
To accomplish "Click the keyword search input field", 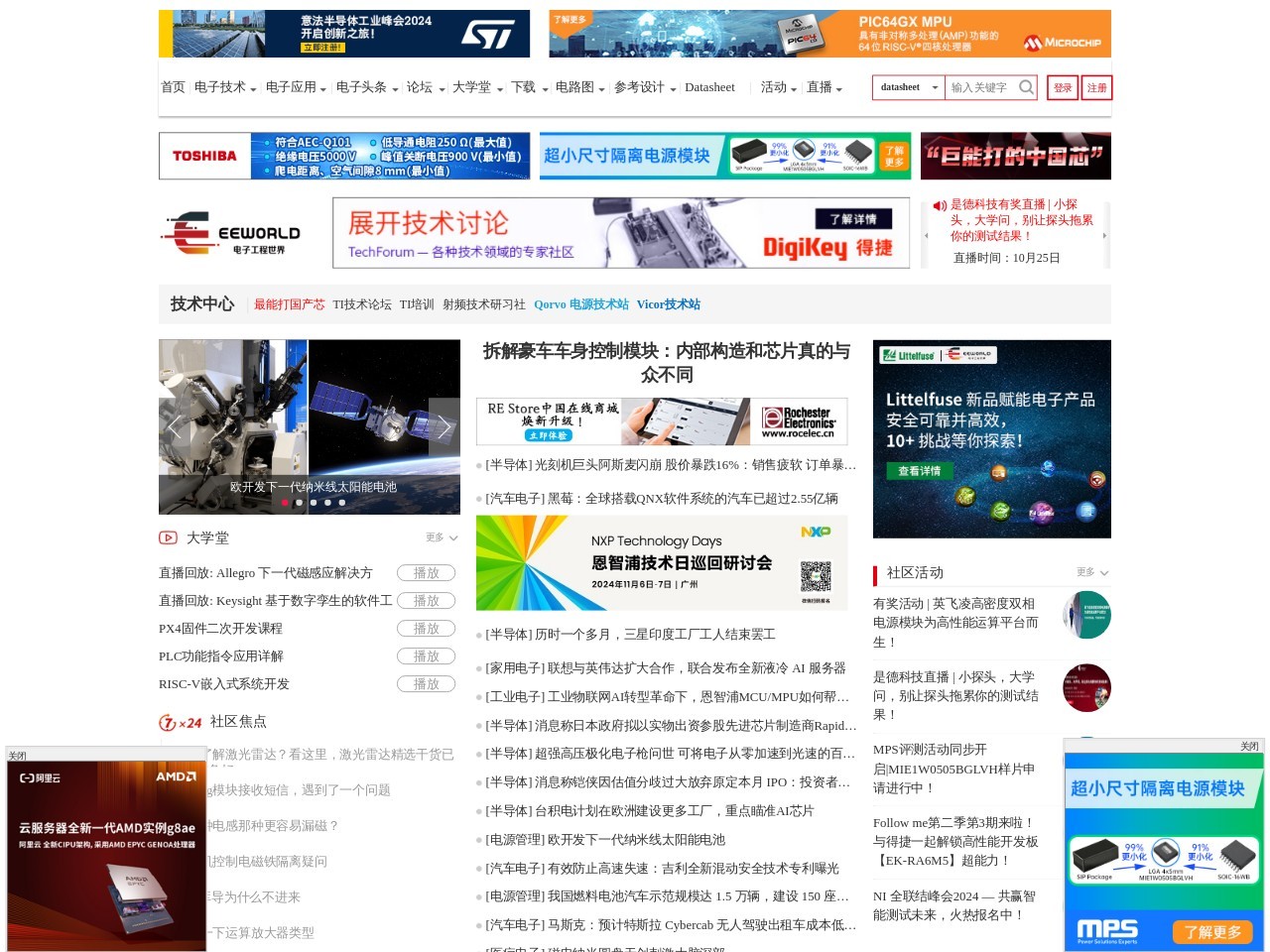I will [980, 87].
